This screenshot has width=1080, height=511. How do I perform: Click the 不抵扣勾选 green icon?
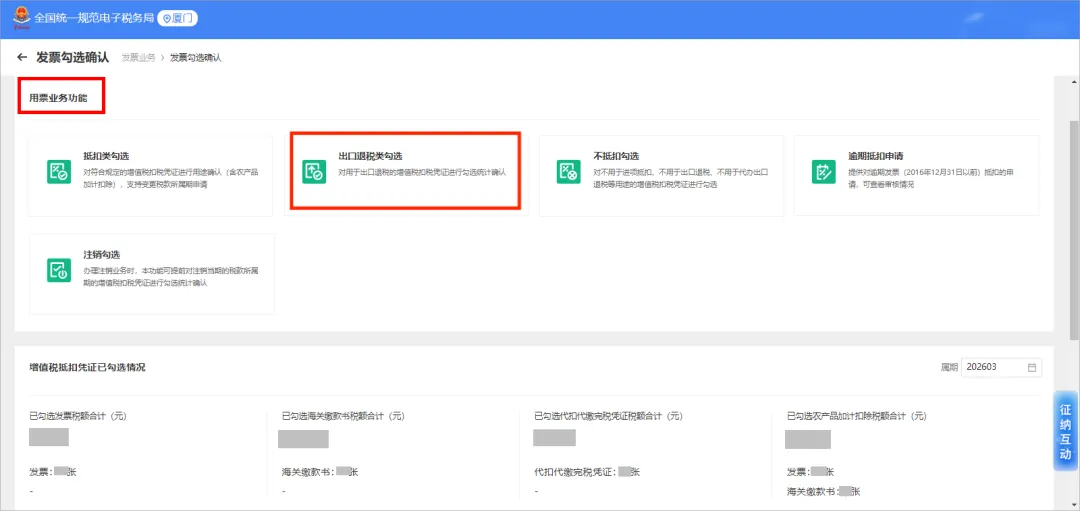[x=569, y=171]
